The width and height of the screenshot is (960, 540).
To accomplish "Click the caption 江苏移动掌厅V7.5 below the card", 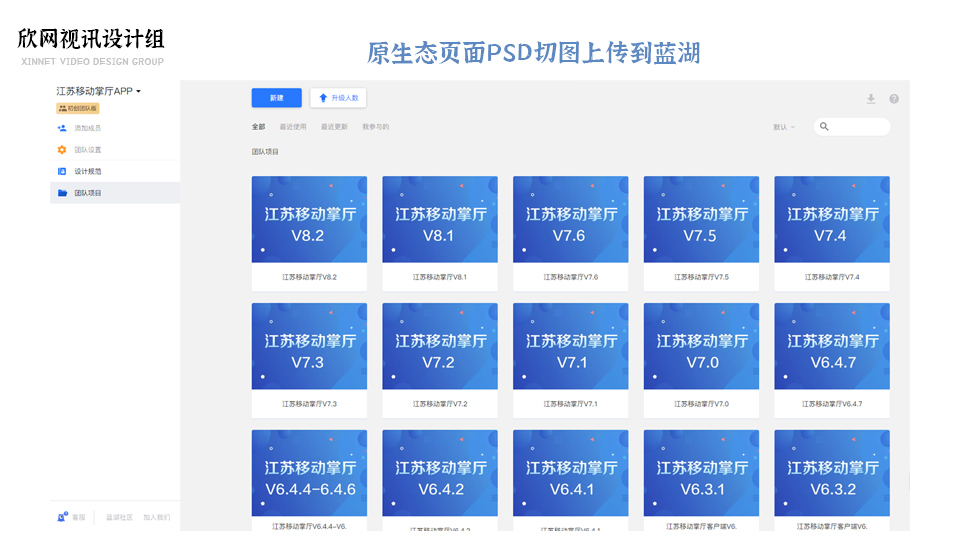I will [x=701, y=277].
